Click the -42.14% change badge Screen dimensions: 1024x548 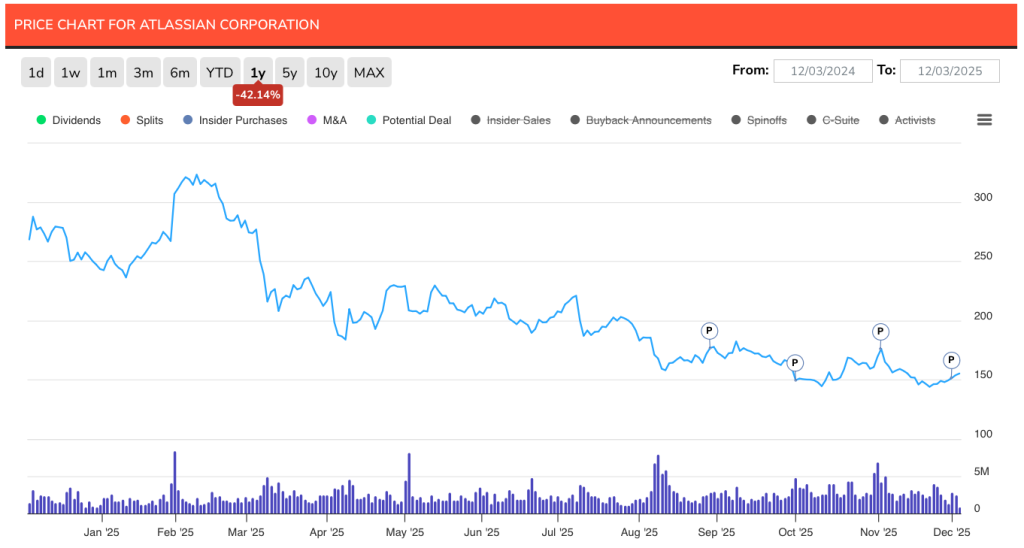pyautogui.click(x=258, y=95)
